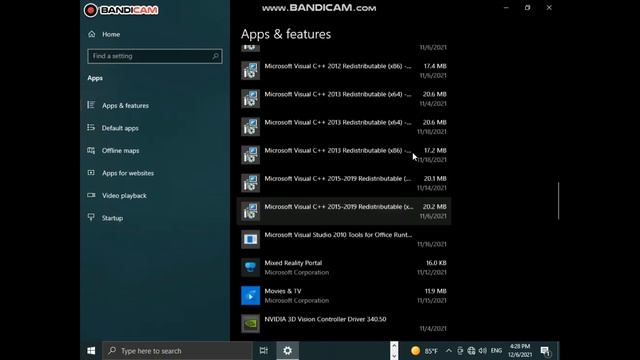This screenshot has width=640, height=360.
Task: Click the Offline maps map icon
Action: (91, 150)
